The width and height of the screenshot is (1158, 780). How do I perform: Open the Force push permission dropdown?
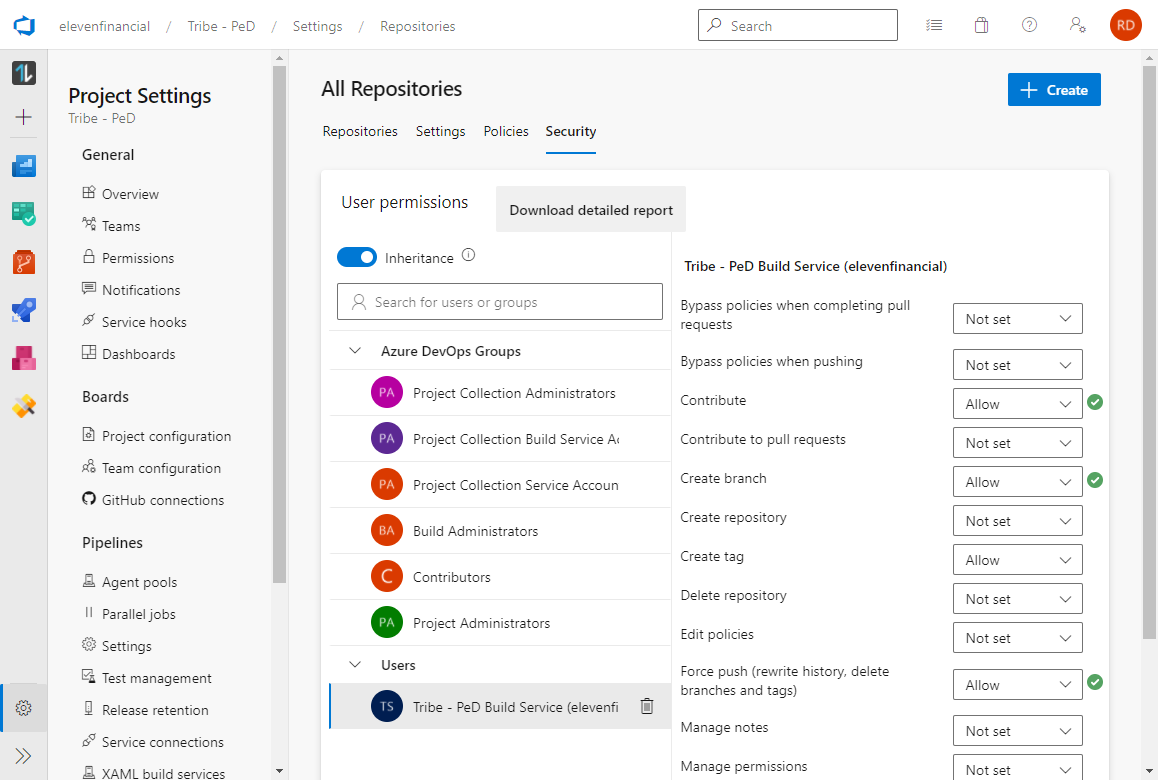1018,685
